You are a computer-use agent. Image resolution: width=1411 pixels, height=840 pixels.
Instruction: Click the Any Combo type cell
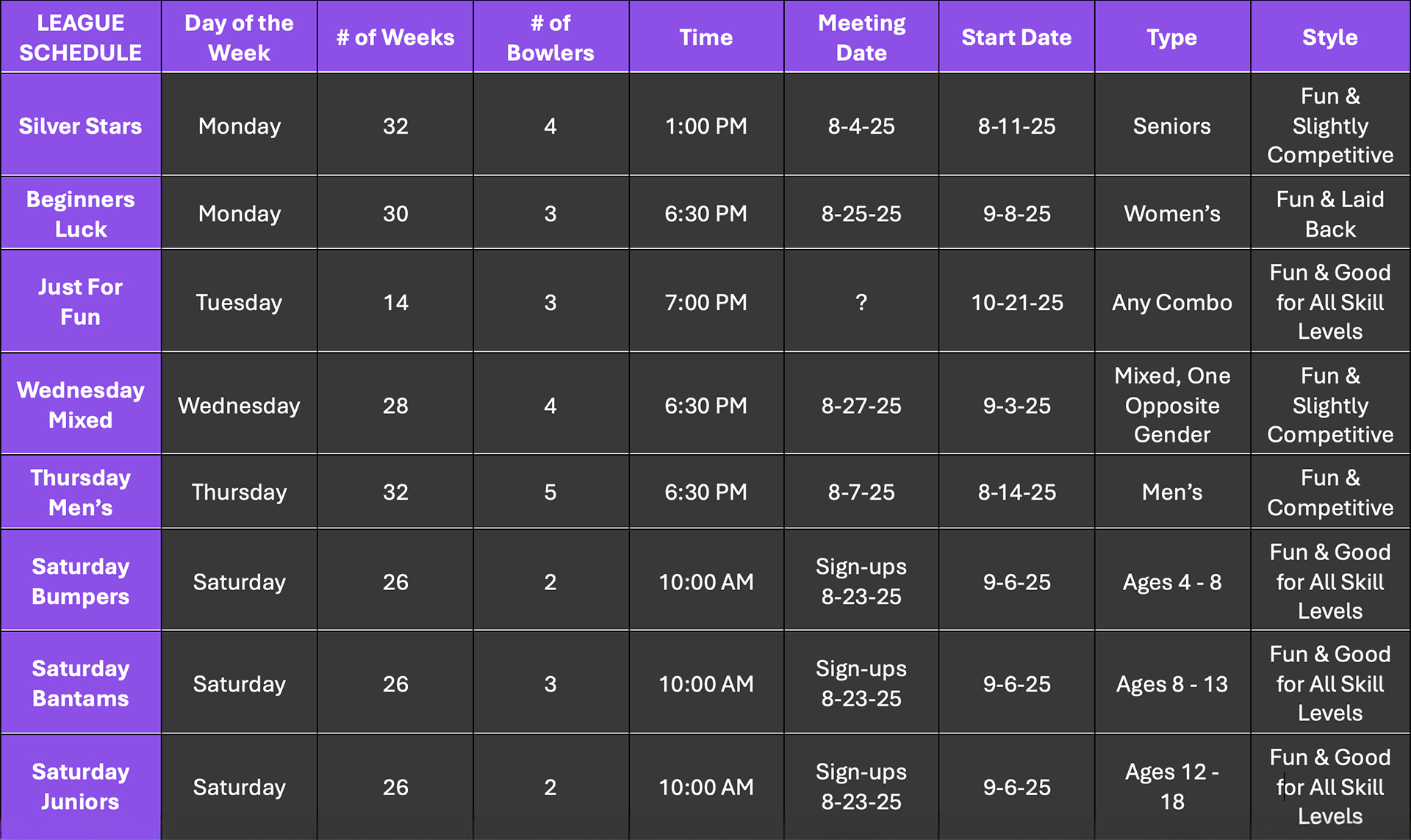1172,301
